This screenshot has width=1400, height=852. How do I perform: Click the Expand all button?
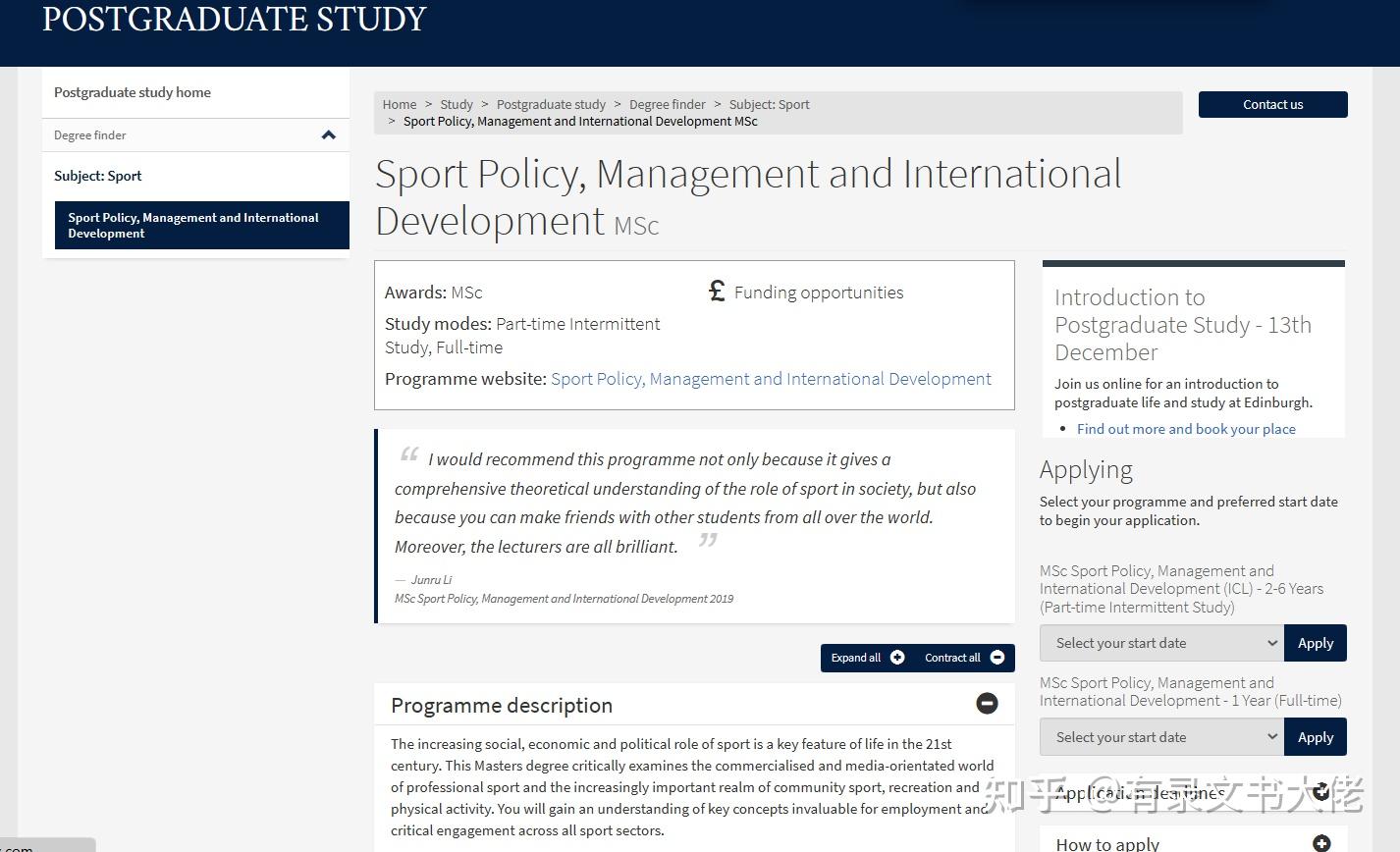point(868,658)
